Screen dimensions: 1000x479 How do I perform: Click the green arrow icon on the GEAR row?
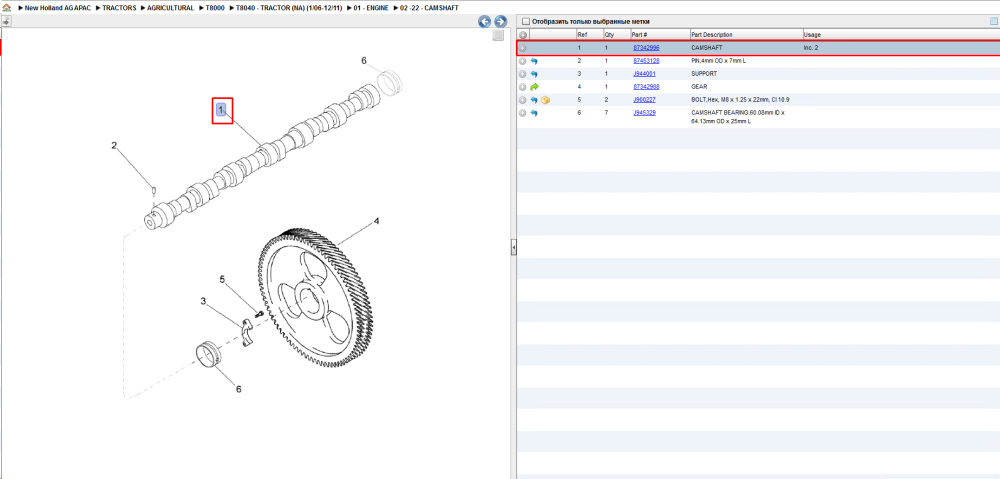pos(534,87)
